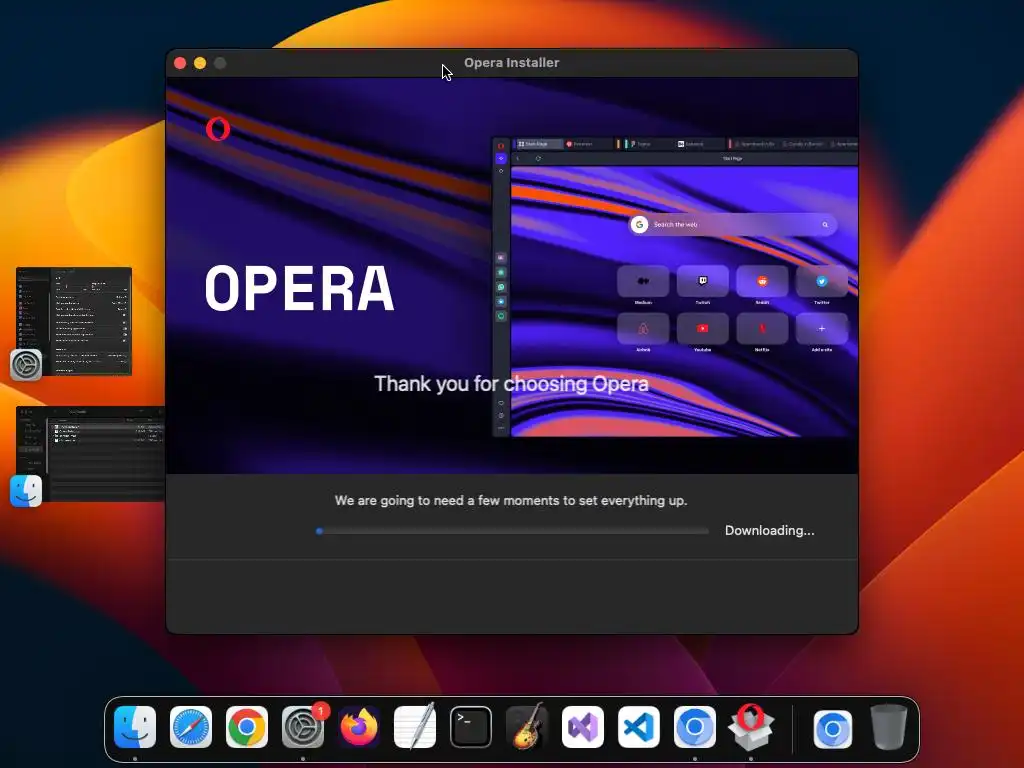Open System Settings with notification badge

(x=303, y=727)
